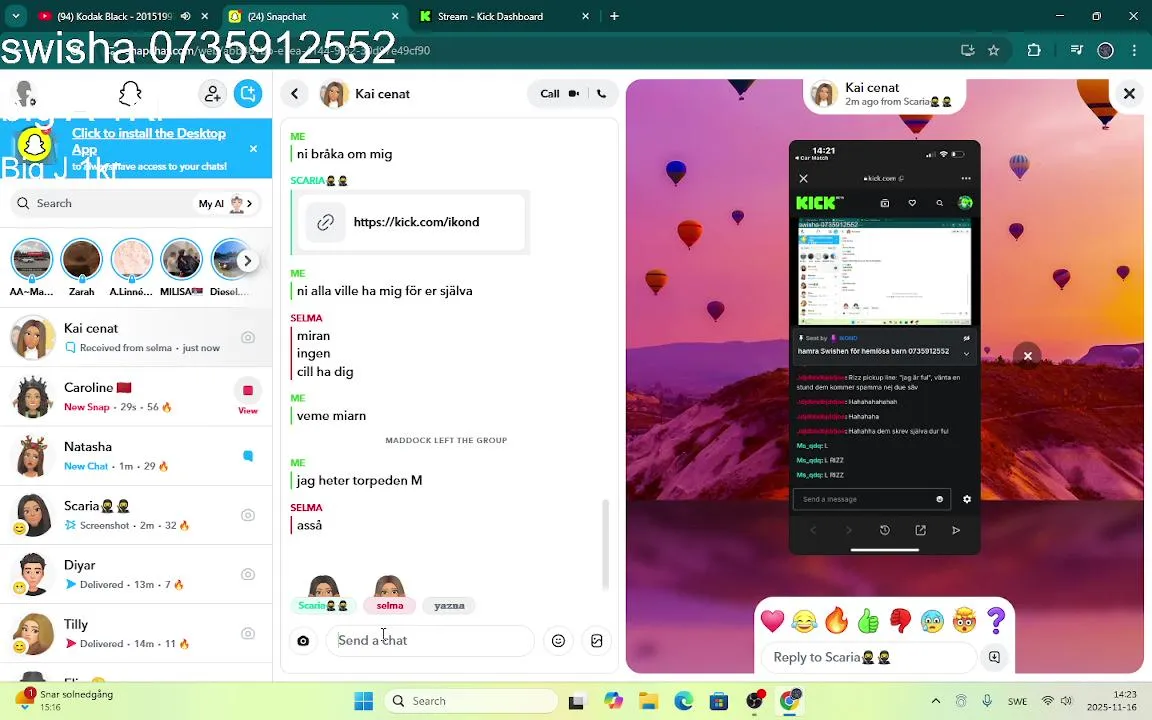Dismiss the desktop app install banner

coord(253,148)
